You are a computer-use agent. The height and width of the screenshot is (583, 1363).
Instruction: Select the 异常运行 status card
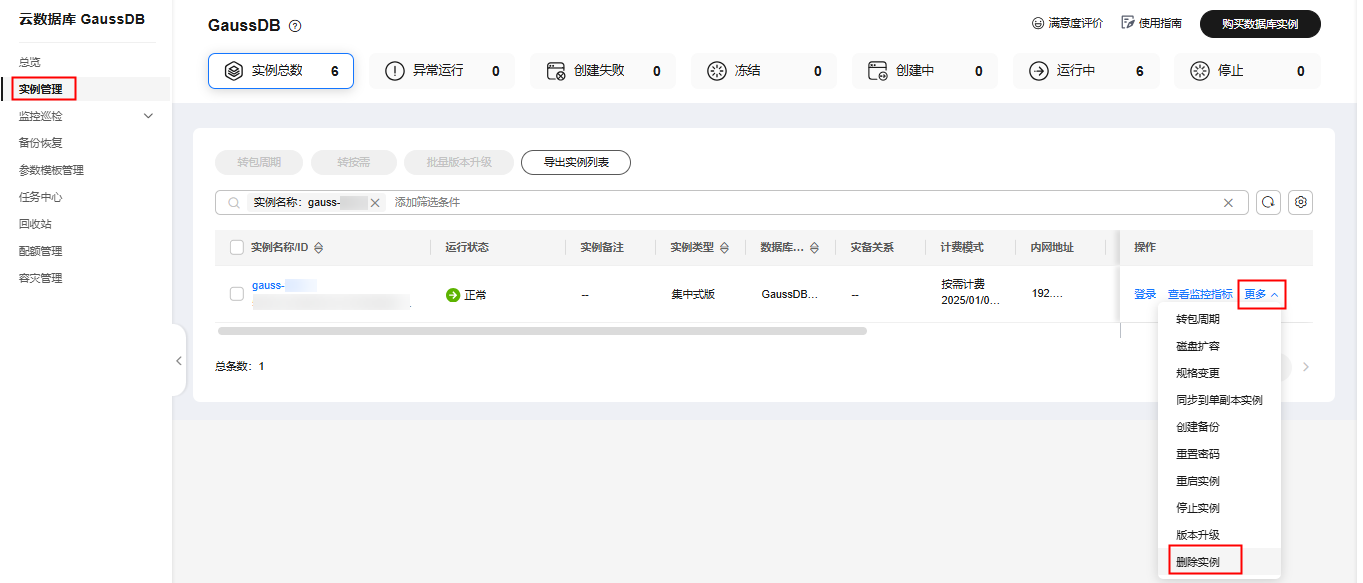pos(442,71)
